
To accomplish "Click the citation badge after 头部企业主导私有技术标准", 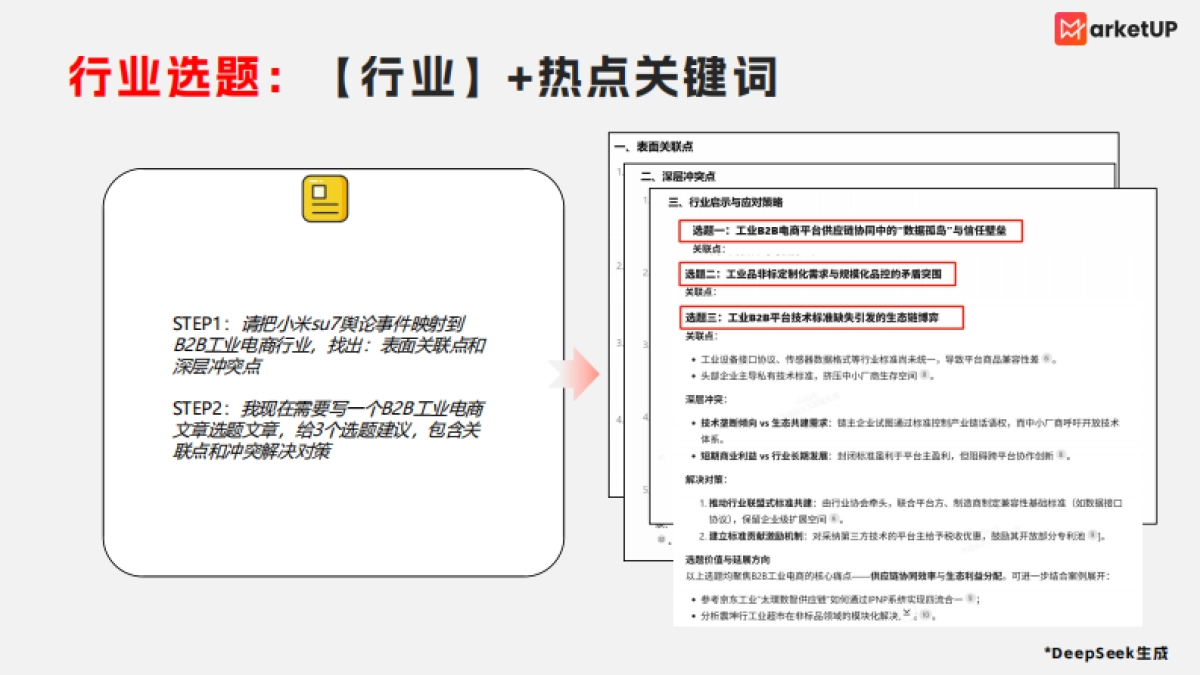I will (x=924, y=376).
